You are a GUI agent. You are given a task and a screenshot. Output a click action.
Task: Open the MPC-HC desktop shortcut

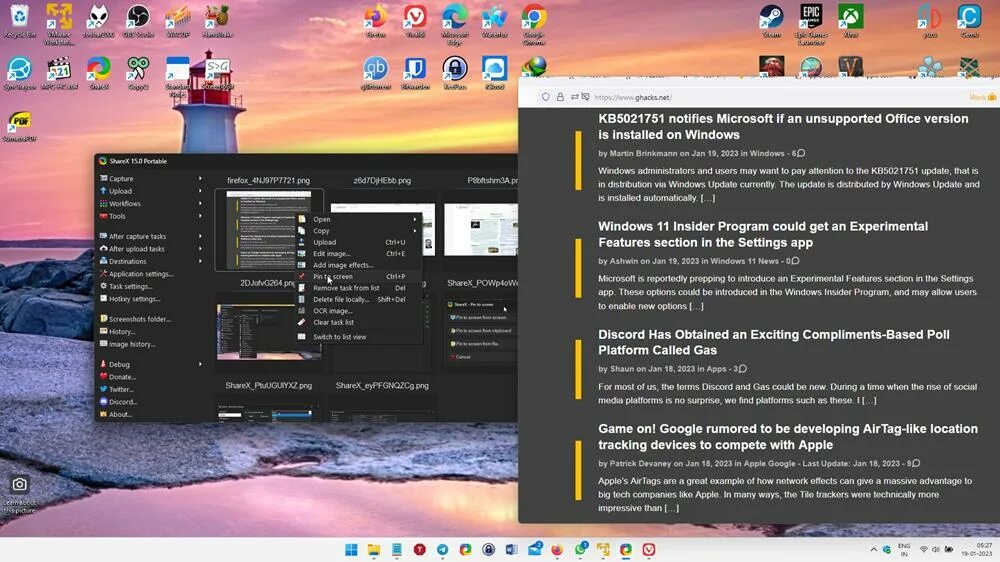pos(59,73)
